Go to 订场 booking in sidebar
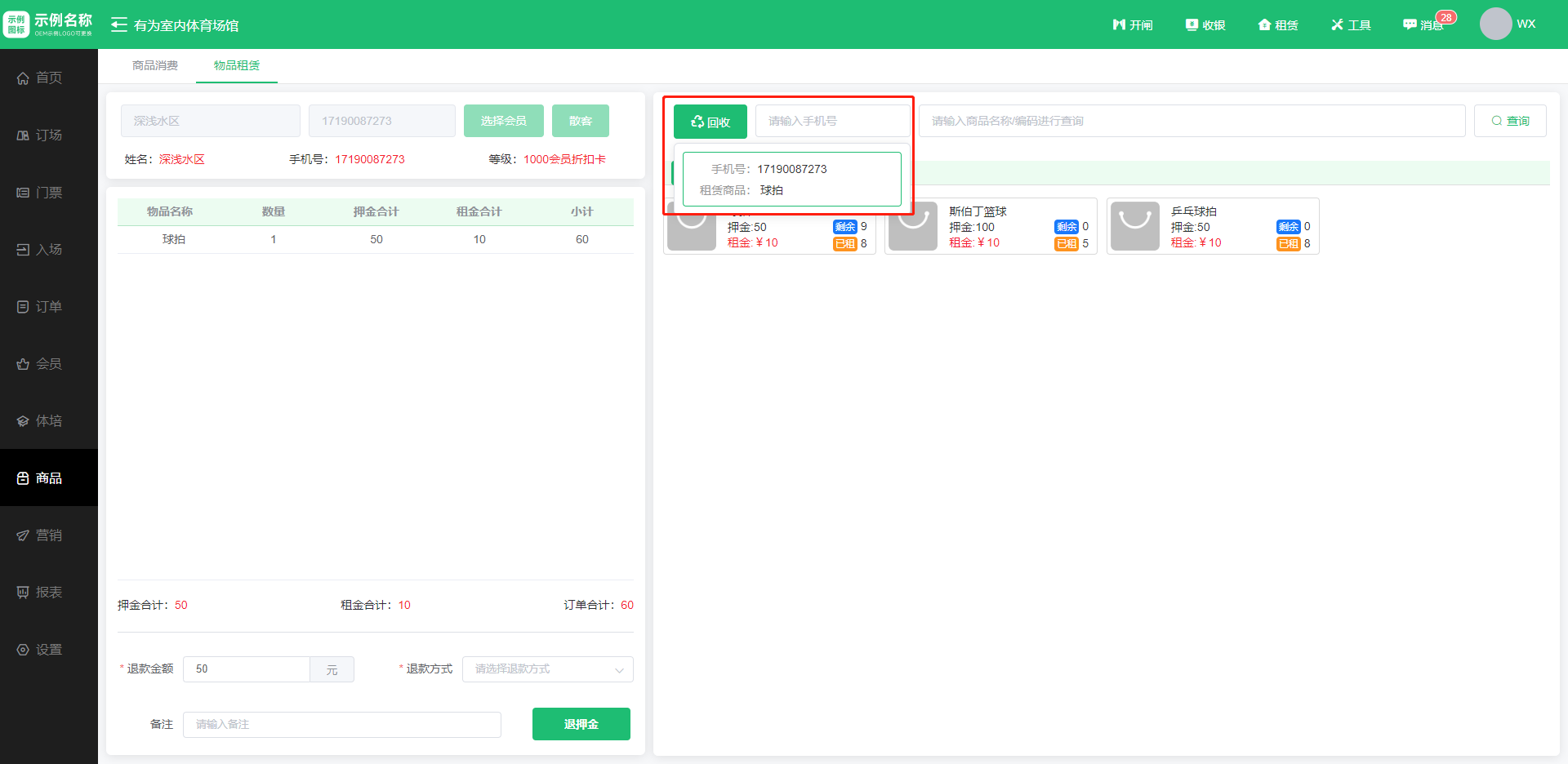Image resolution: width=1568 pixels, height=764 pixels. click(x=40, y=135)
